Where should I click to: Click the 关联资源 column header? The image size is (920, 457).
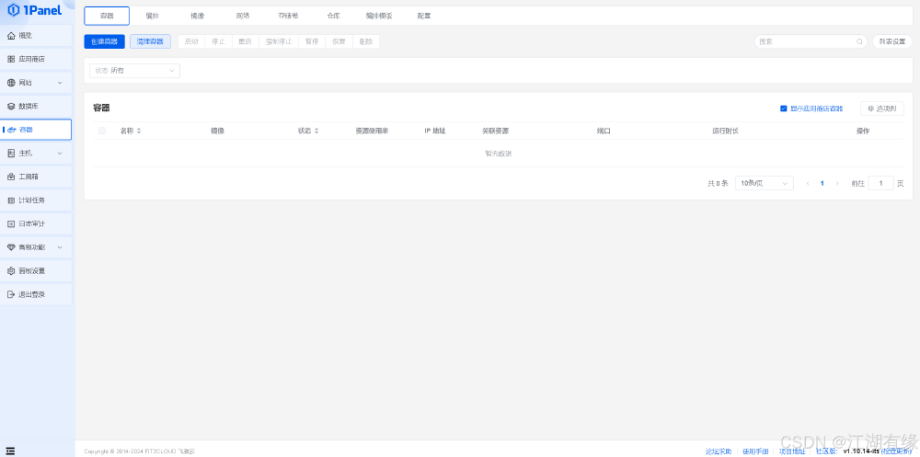(x=495, y=131)
